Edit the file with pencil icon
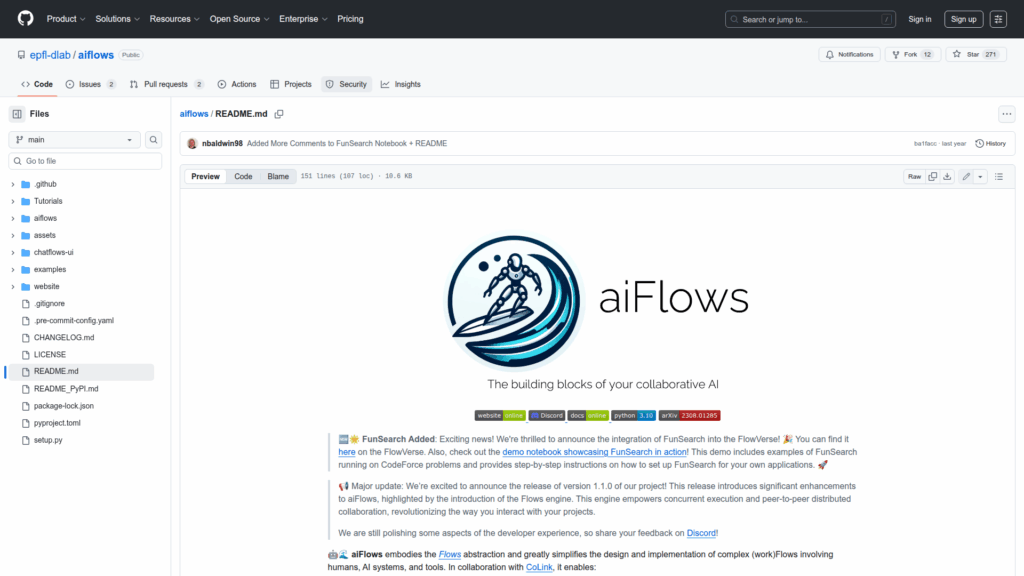Viewport: 1024px width, 576px height. pyautogui.click(x=966, y=176)
